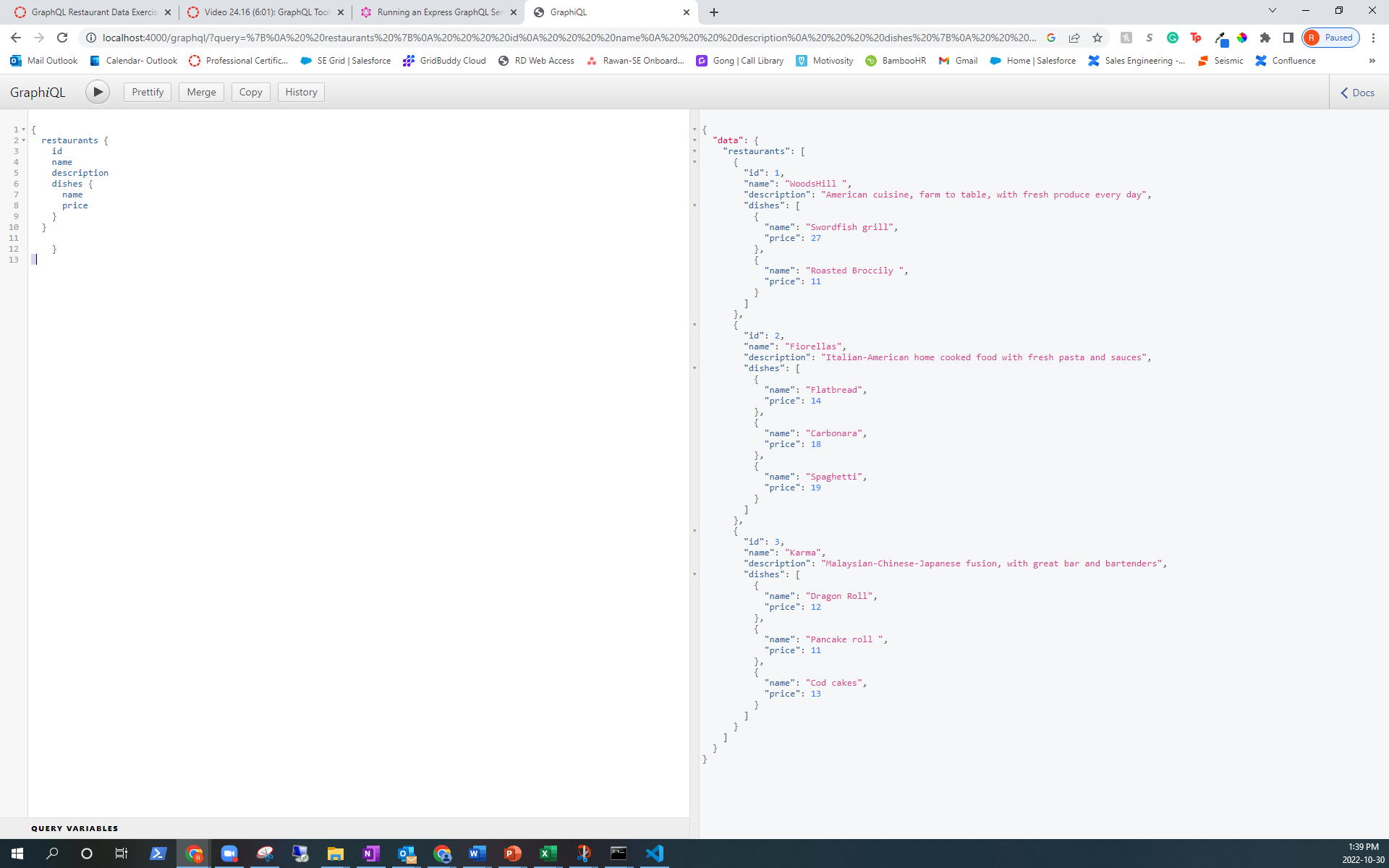Open the Honey extension icon

pos(1126,38)
